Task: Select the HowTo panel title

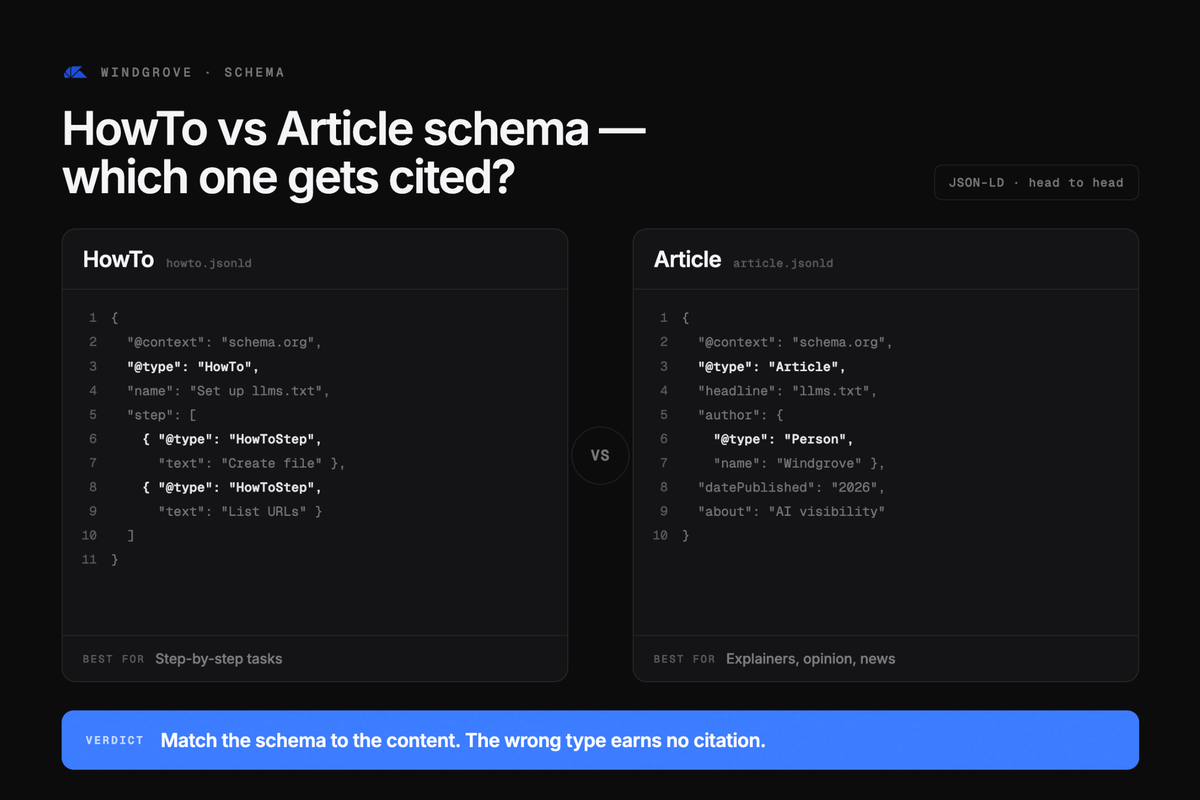Action: click(118, 260)
